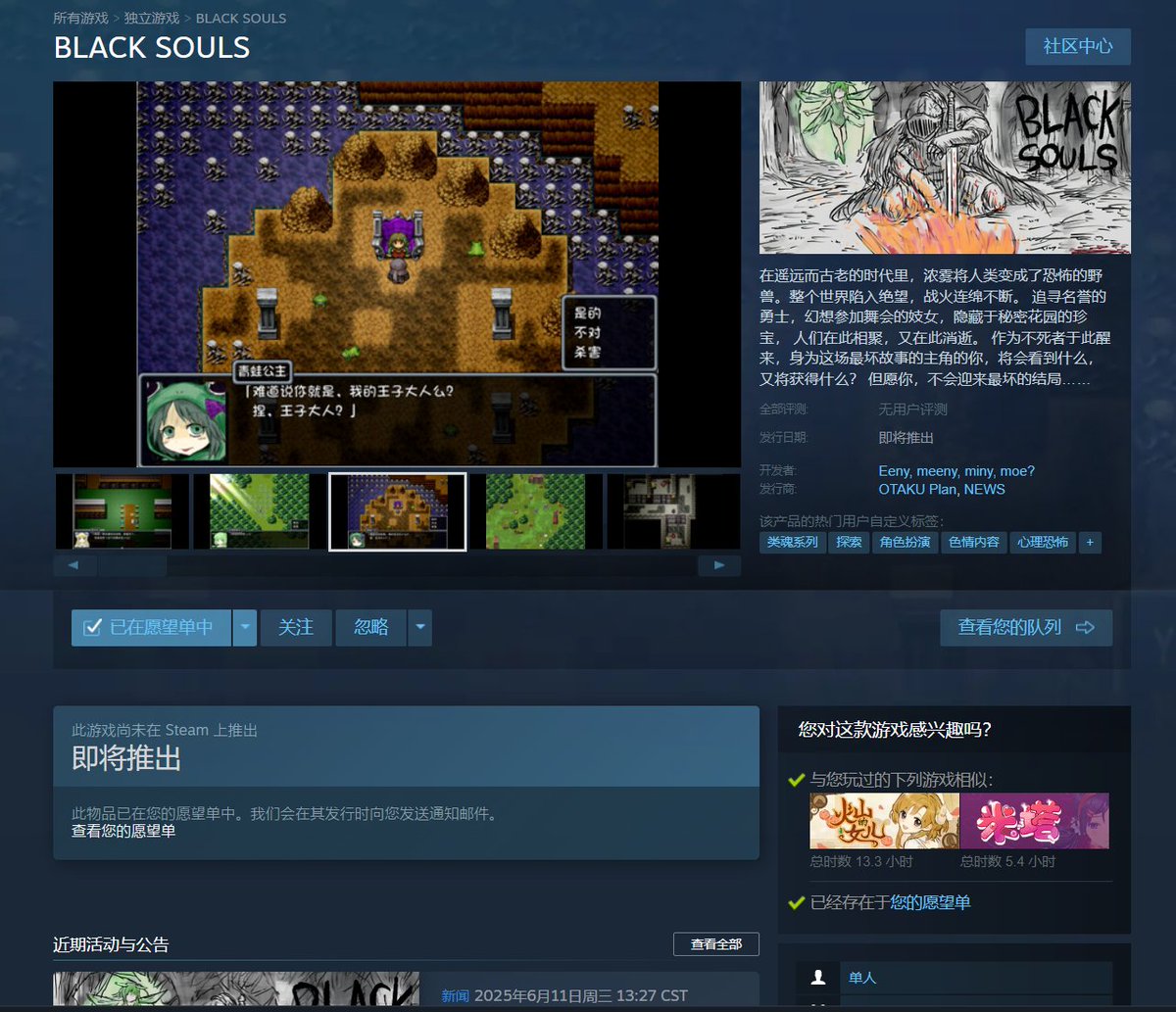Open the 您的愿望单 link in sidebar

930,902
